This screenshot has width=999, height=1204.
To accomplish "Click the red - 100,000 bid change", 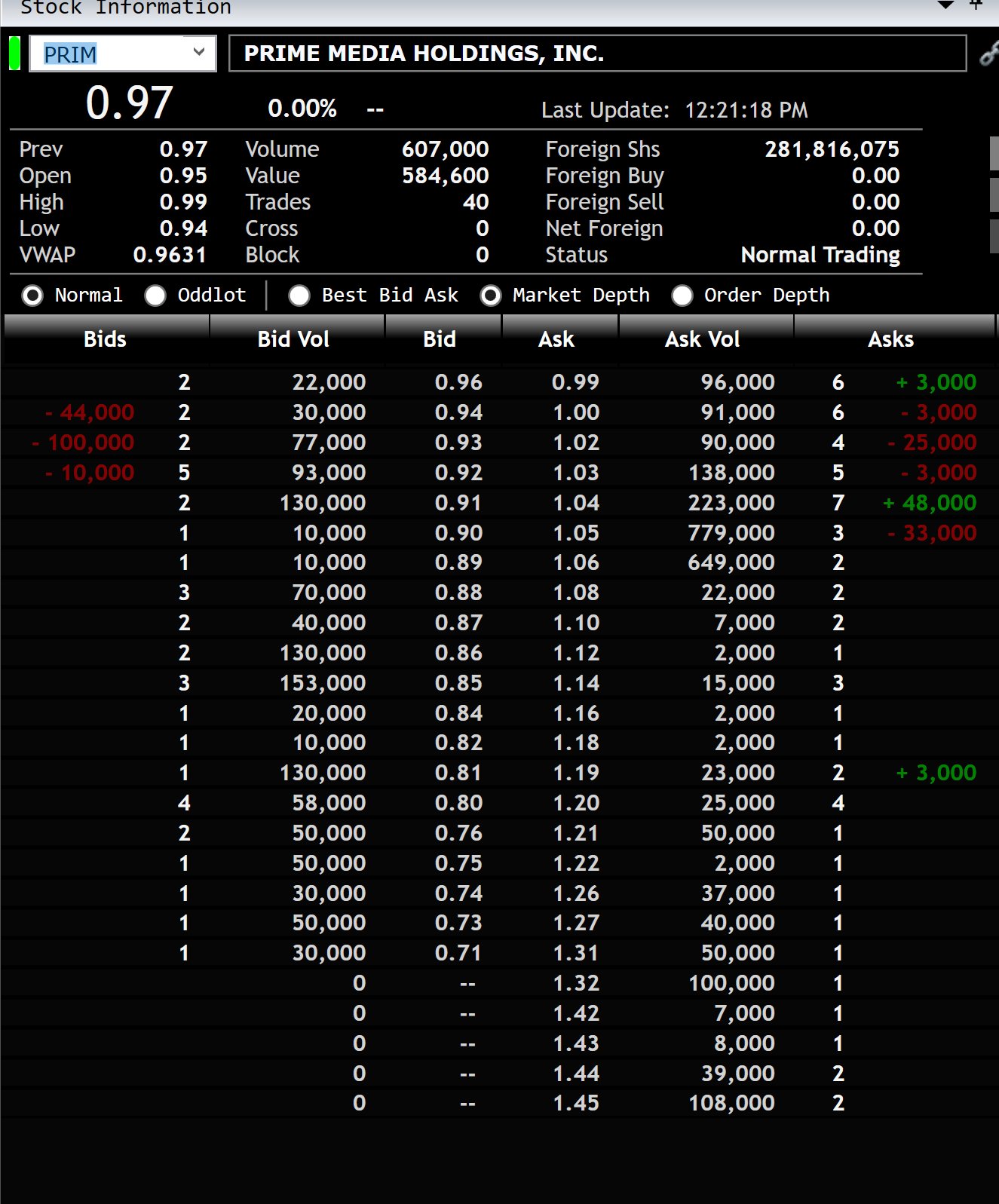I will [x=83, y=443].
